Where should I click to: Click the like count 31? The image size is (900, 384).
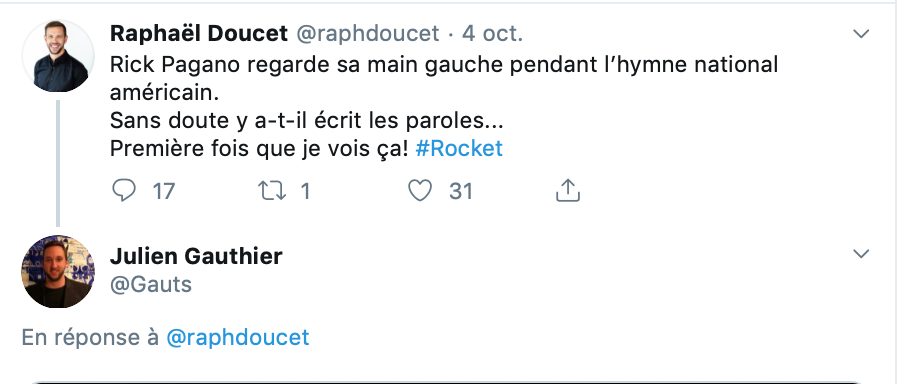[461, 191]
